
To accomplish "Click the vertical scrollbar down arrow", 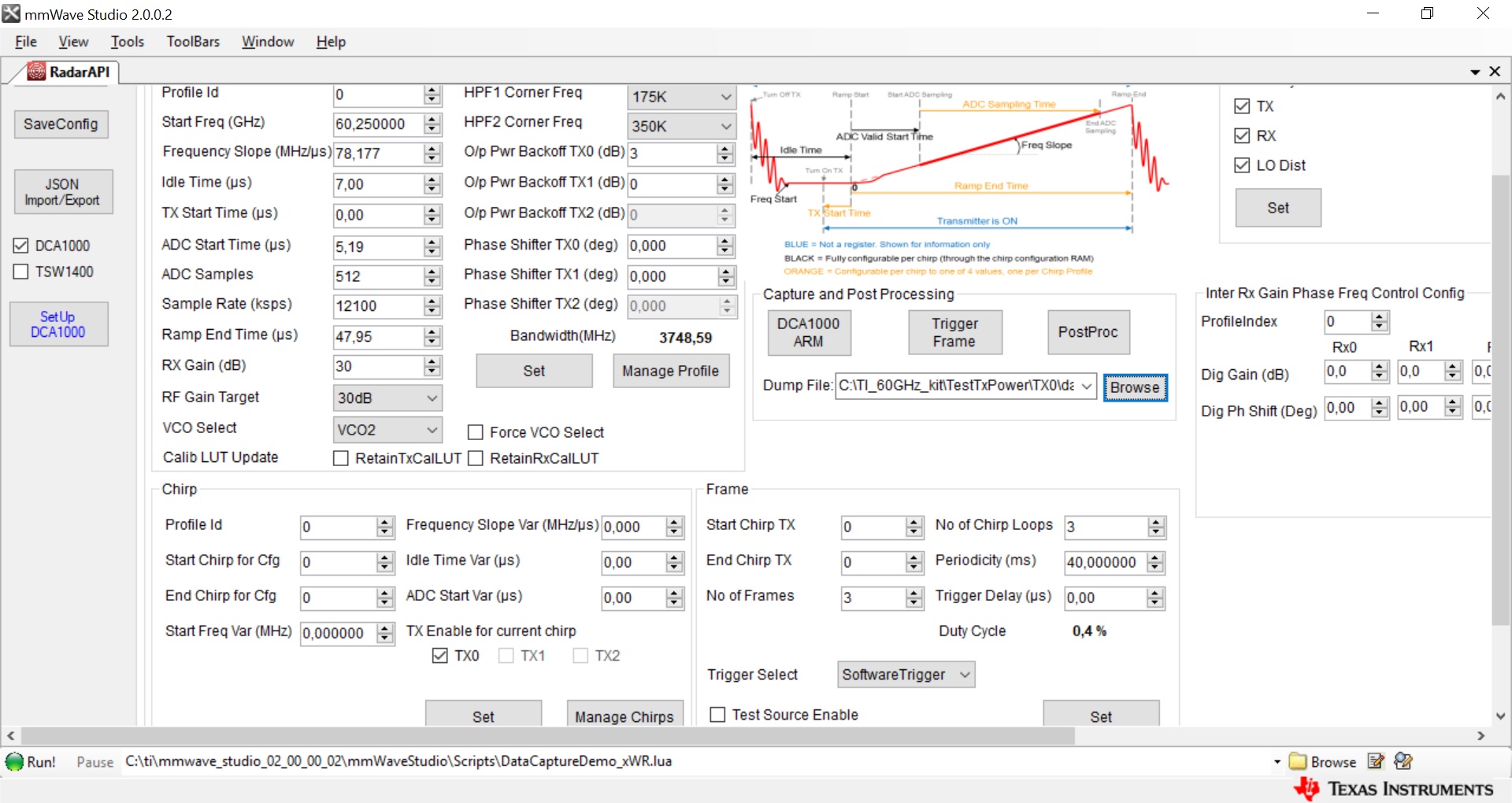I will (1500, 716).
